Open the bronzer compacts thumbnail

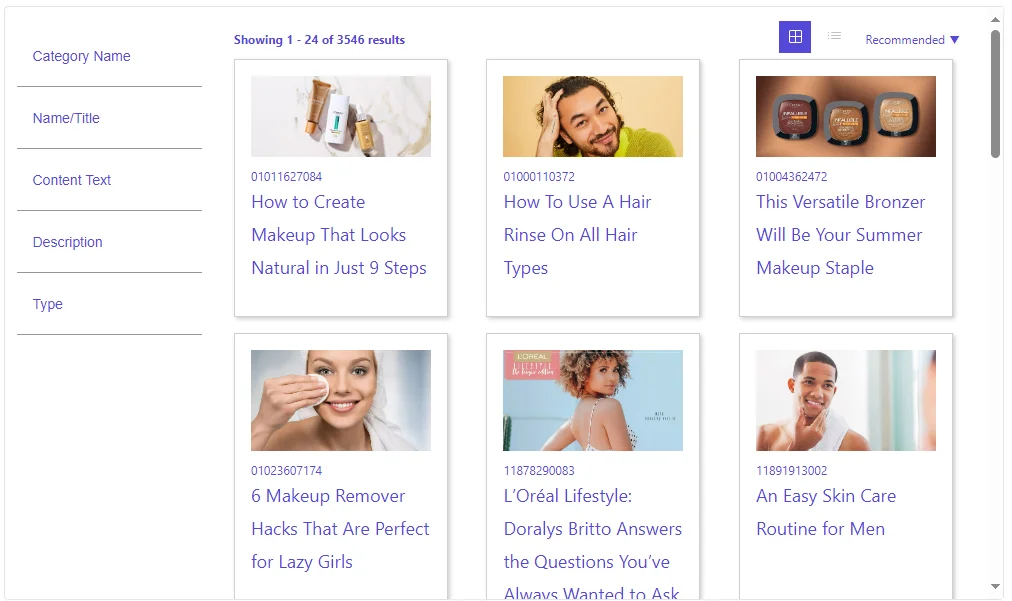click(845, 116)
